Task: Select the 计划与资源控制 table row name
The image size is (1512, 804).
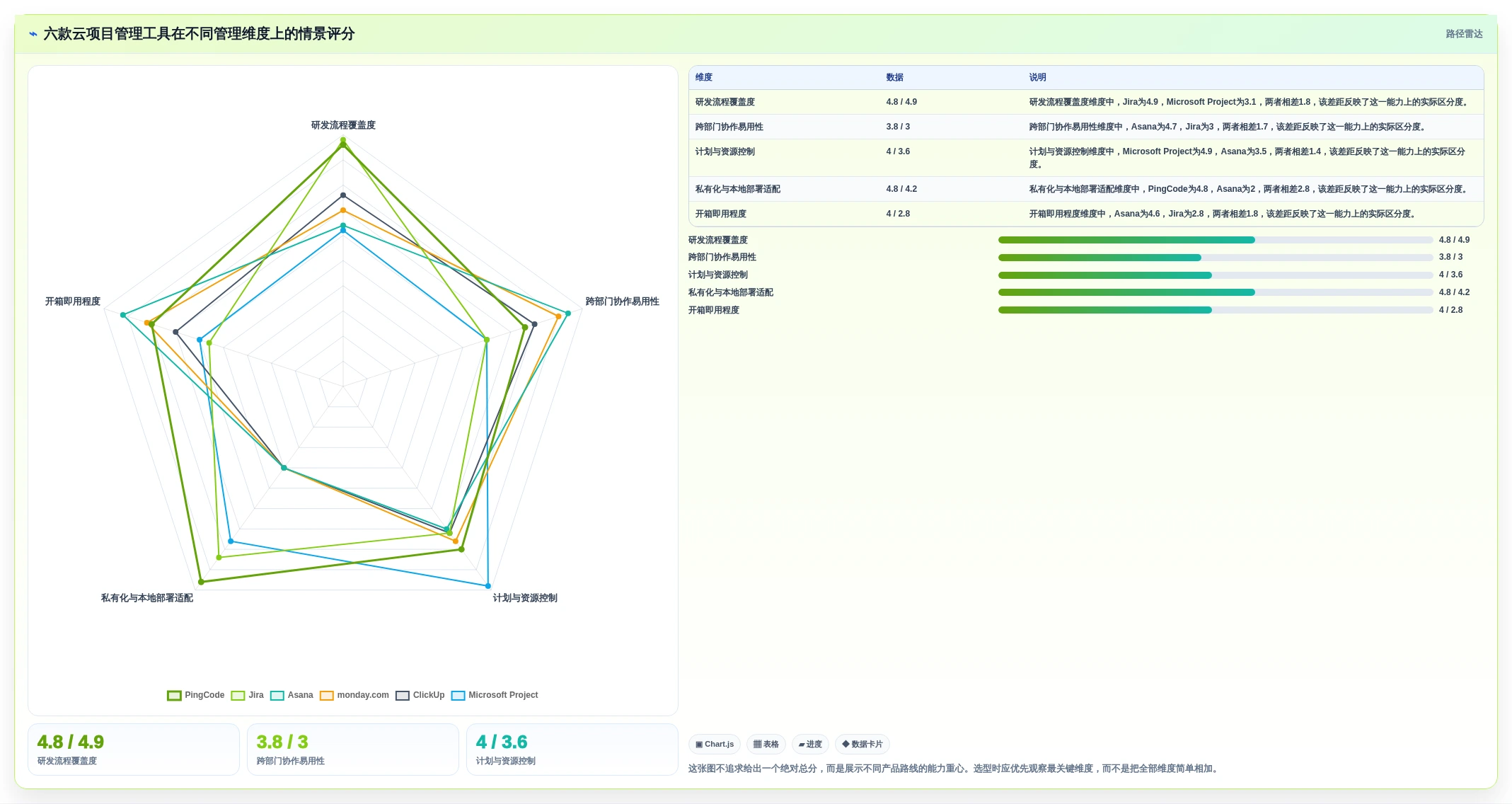Action: click(725, 152)
